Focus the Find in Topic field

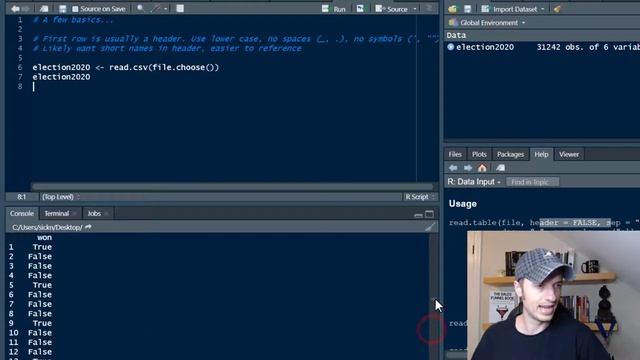tap(532, 182)
